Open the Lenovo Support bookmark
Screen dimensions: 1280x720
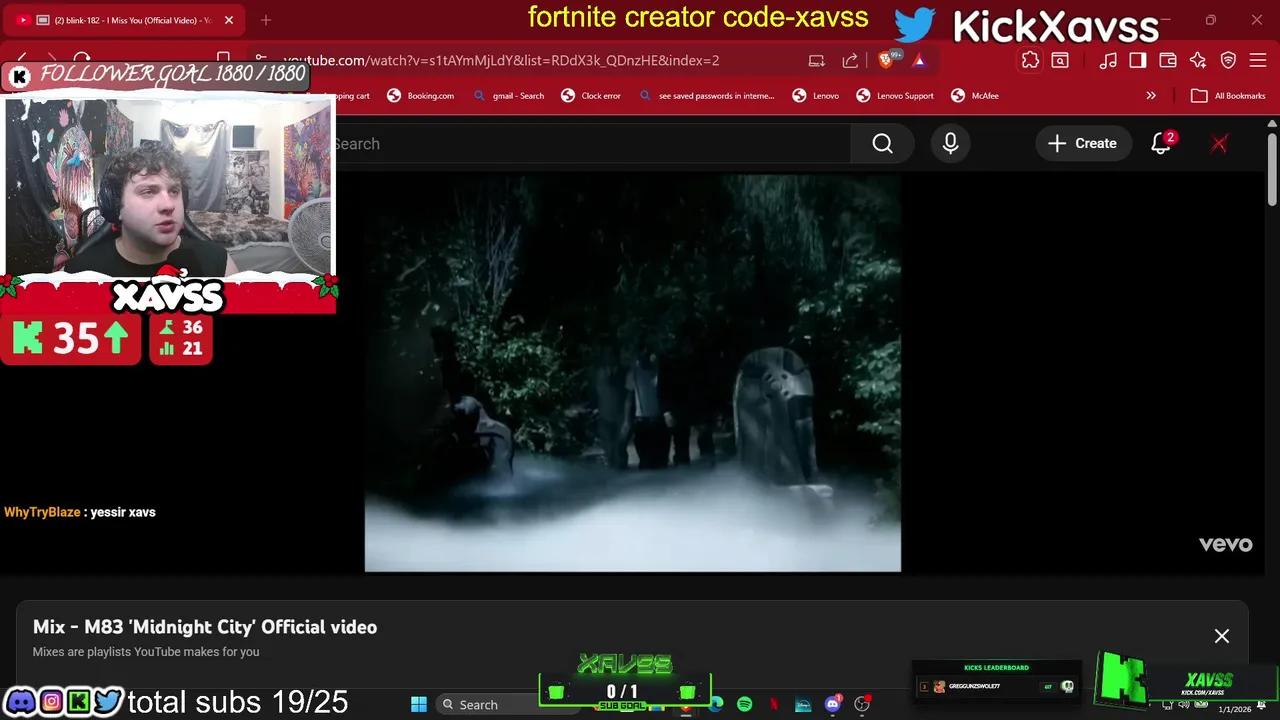tap(895, 96)
